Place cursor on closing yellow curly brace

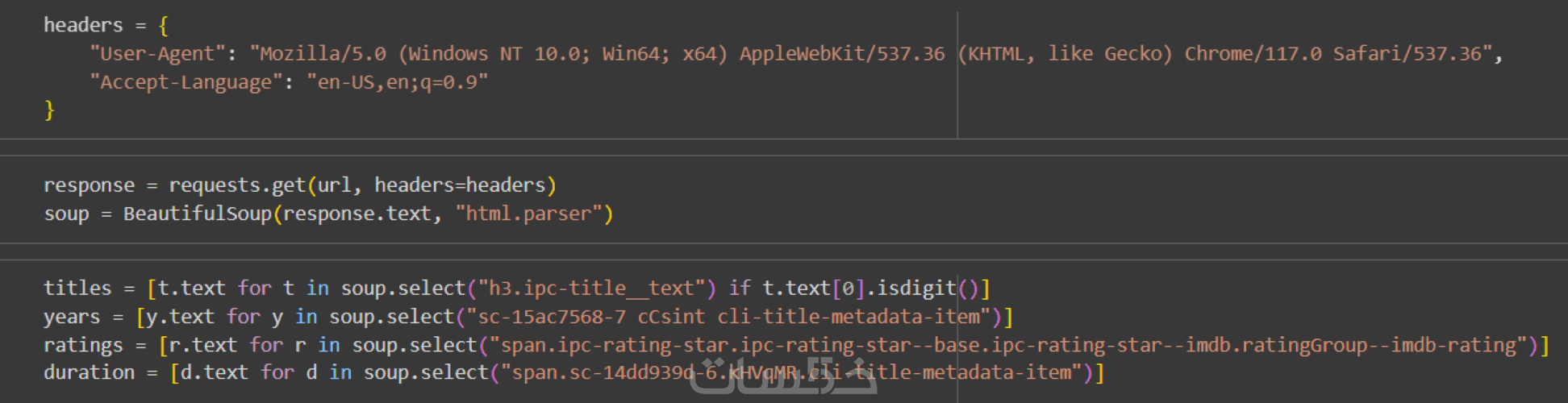tap(49, 110)
